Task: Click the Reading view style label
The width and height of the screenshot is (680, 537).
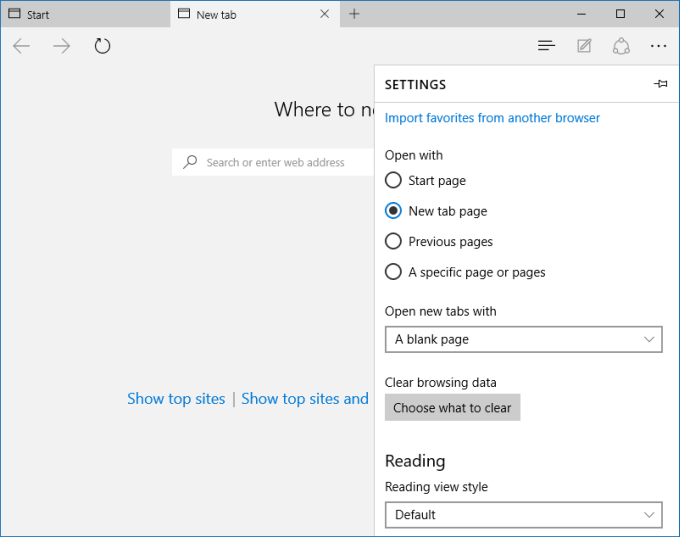Action: [x=436, y=487]
